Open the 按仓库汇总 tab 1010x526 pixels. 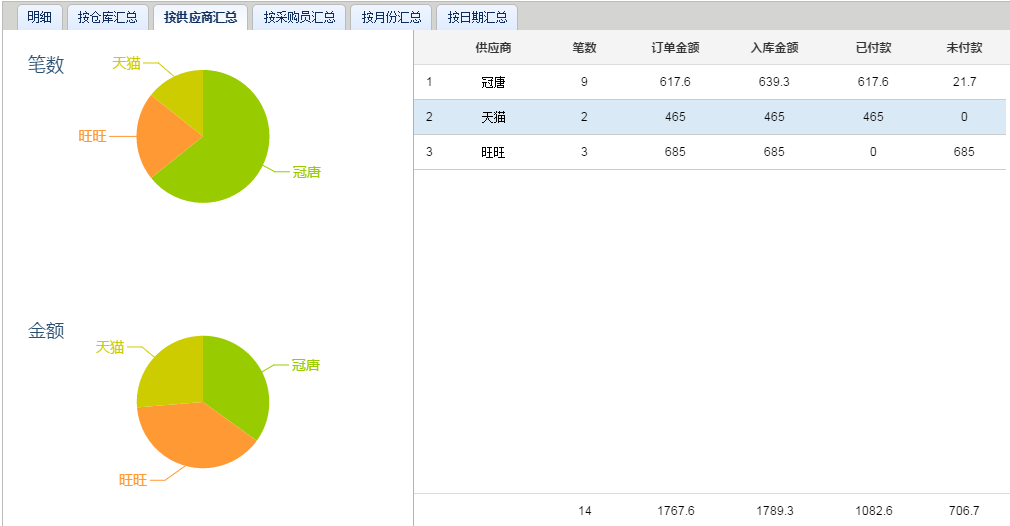108,17
